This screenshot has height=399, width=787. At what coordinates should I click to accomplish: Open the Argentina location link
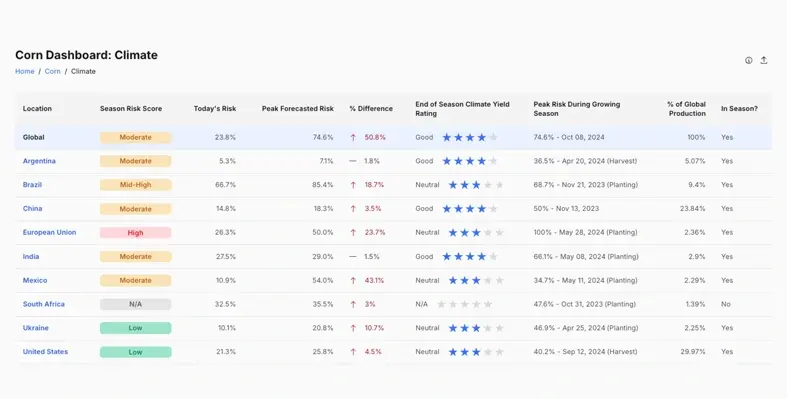click(x=39, y=161)
